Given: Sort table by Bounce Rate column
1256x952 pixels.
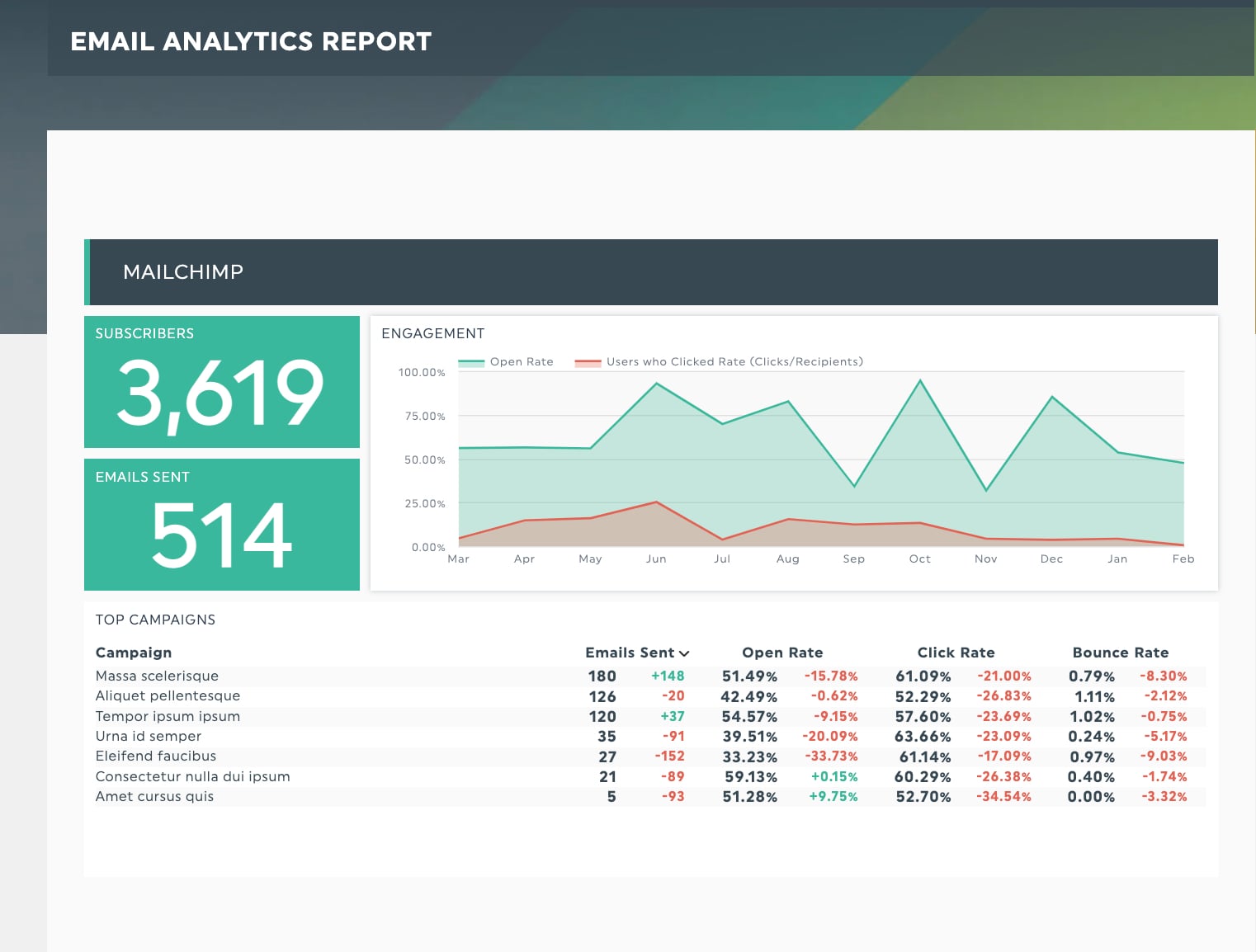Looking at the screenshot, I should (1120, 653).
